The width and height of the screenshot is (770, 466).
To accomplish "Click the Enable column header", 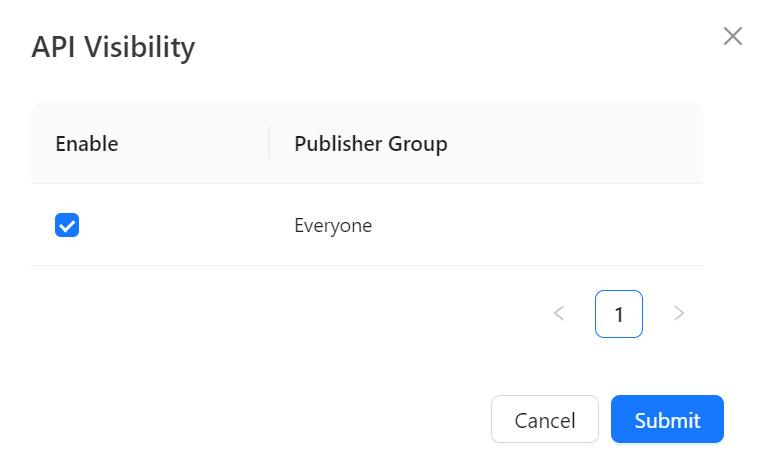I will pos(87,144).
